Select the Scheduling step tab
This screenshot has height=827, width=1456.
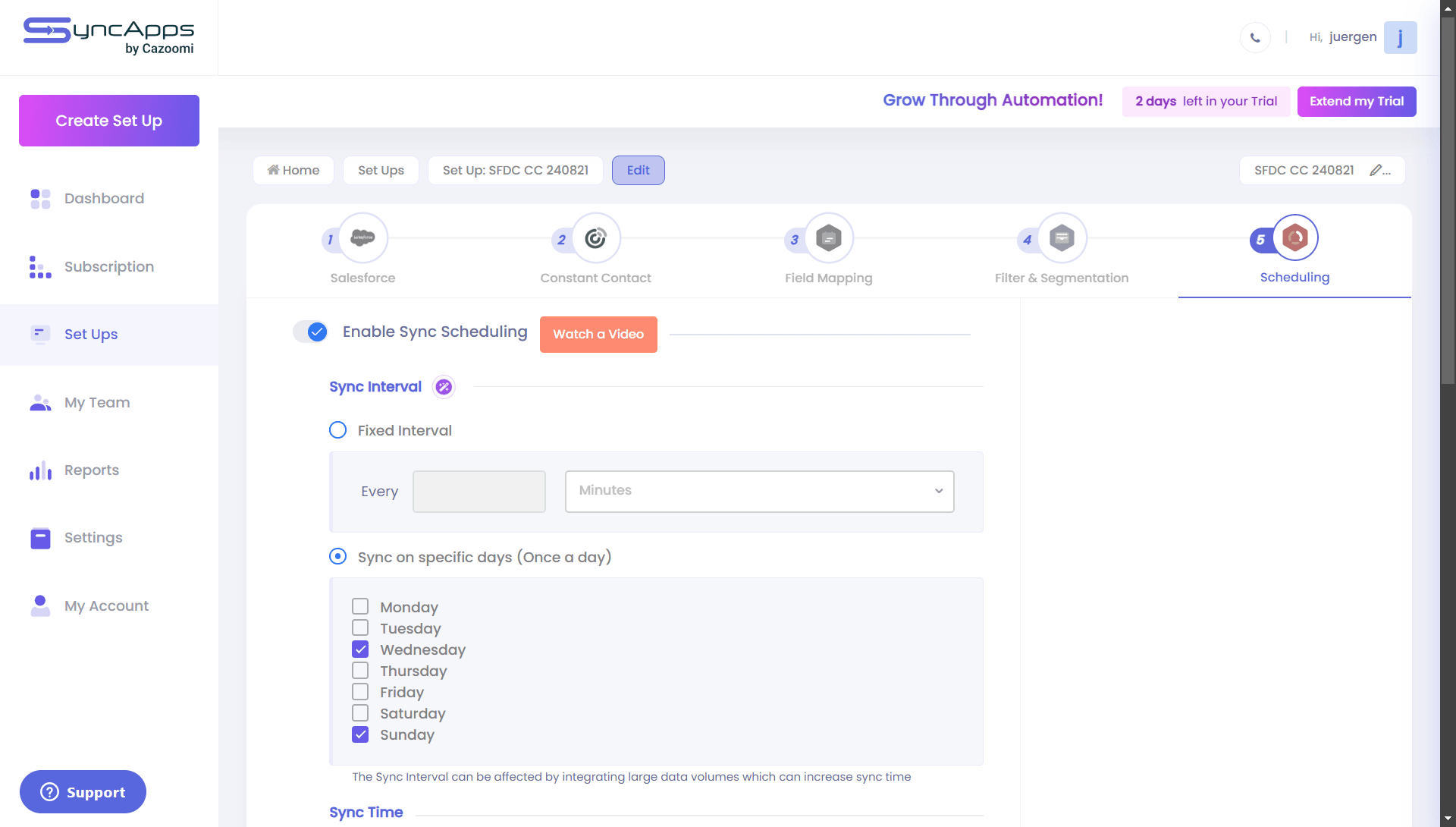pos(1294,251)
